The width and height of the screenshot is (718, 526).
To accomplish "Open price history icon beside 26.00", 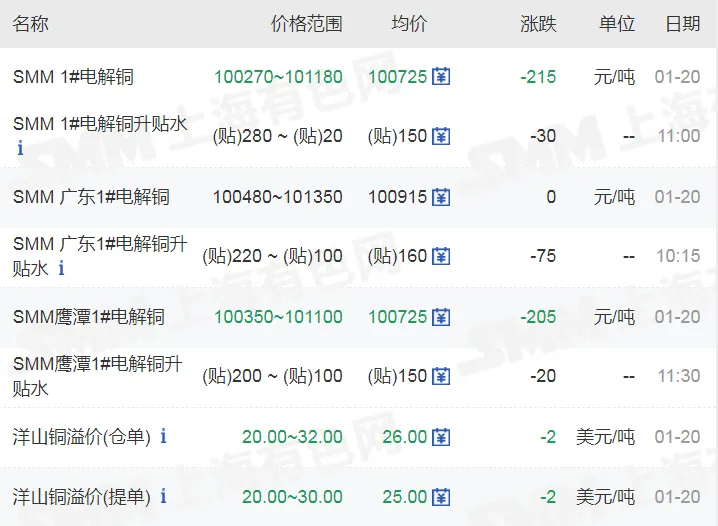I will pos(441,437).
